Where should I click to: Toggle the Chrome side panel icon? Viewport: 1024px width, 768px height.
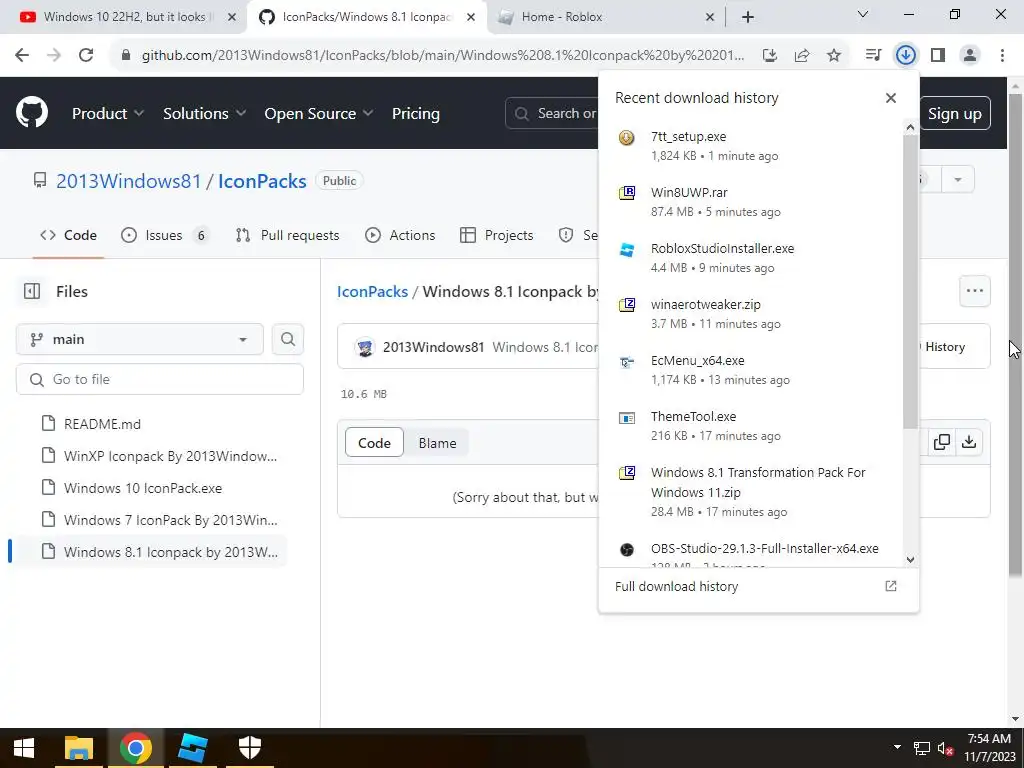click(938, 56)
